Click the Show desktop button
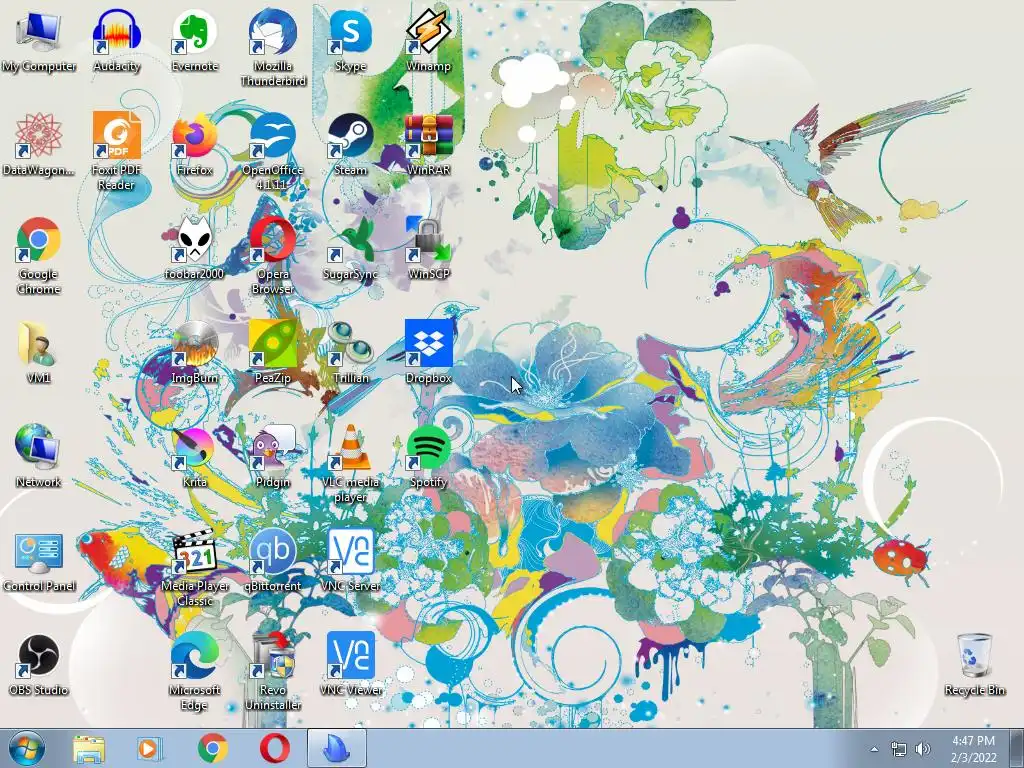Image resolution: width=1024 pixels, height=768 pixels. coord(1017,748)
